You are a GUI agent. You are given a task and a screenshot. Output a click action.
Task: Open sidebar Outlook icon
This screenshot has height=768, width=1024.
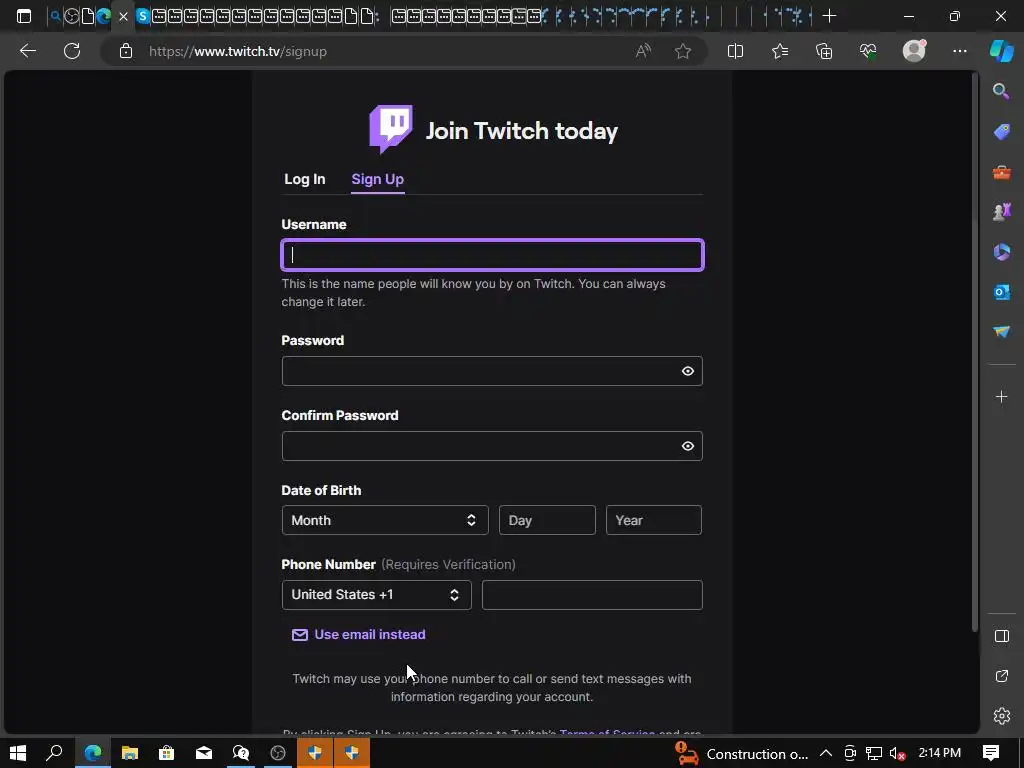[1002, 292]
